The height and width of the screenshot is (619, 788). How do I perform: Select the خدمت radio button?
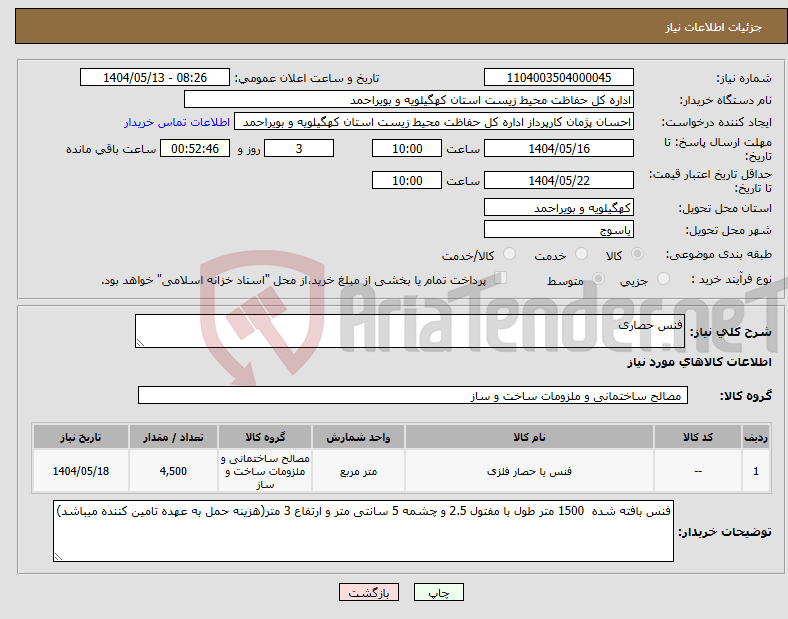coord(581,254)
